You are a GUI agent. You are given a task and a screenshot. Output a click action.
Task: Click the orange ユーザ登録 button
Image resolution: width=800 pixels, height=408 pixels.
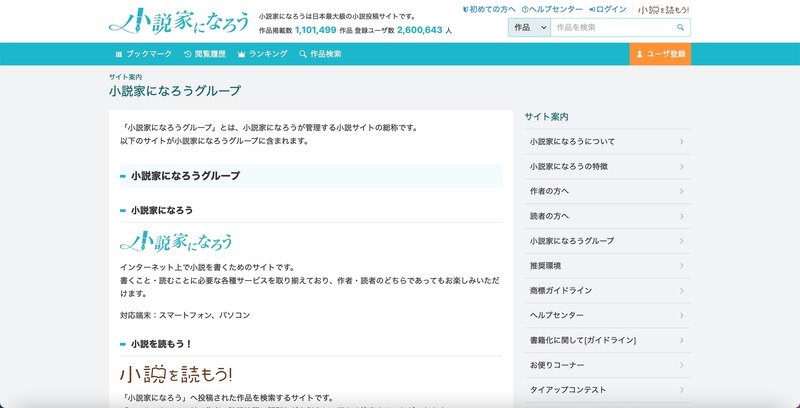[x=660, y=54]
